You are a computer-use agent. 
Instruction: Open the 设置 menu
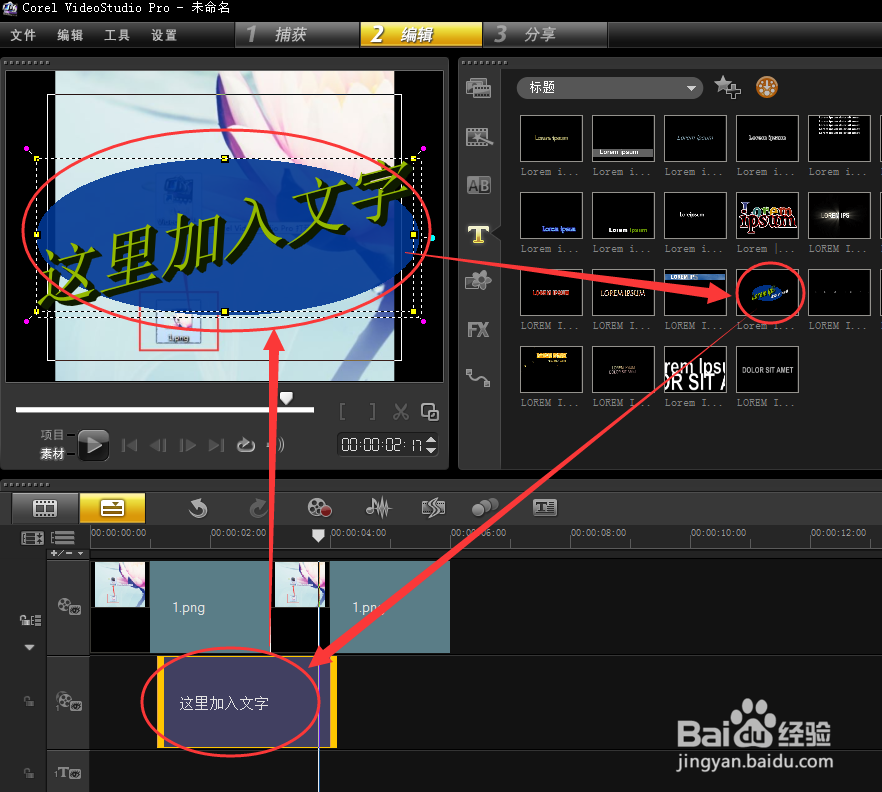(x=164, y=35)
